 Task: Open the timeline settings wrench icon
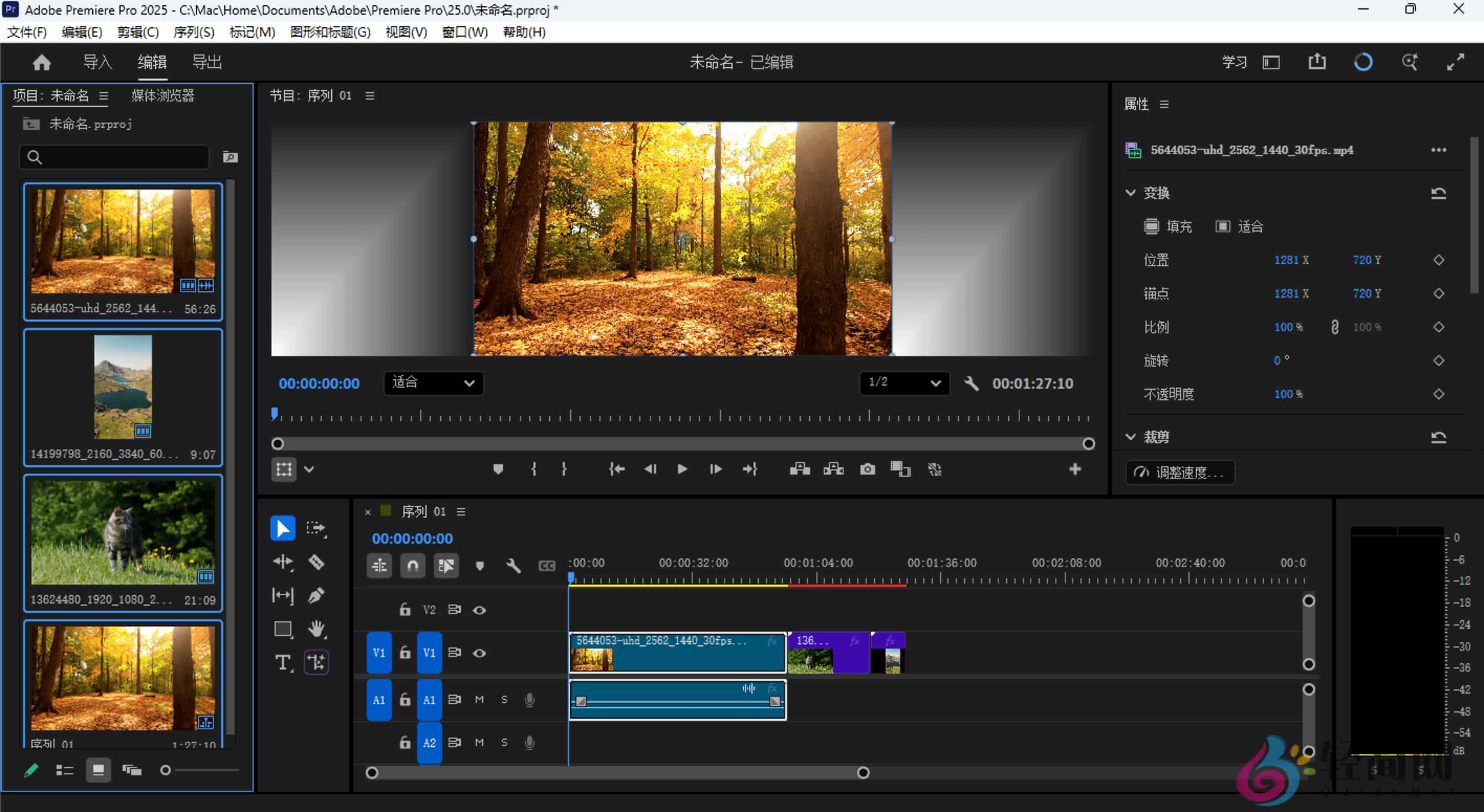tap(514, 566)
